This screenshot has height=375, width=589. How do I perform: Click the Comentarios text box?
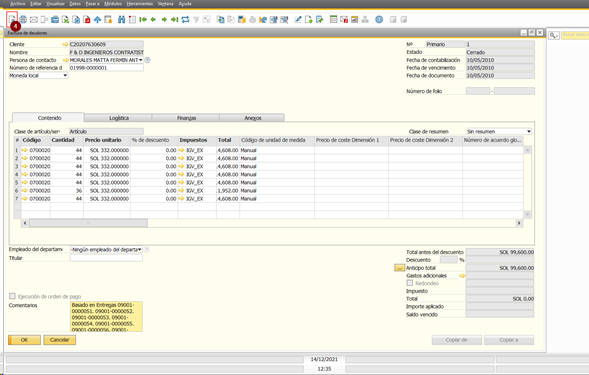(106, 316)
